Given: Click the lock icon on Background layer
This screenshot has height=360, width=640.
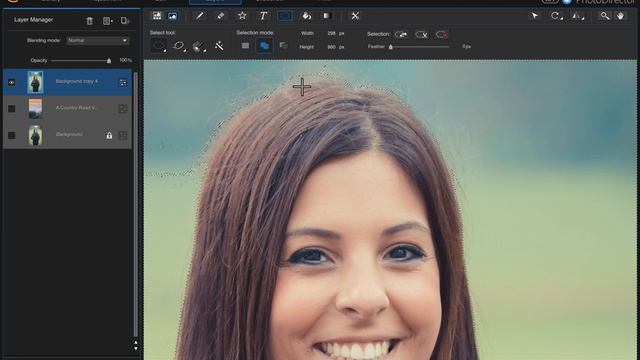Looking at the screenshot, I should point(109,135).
